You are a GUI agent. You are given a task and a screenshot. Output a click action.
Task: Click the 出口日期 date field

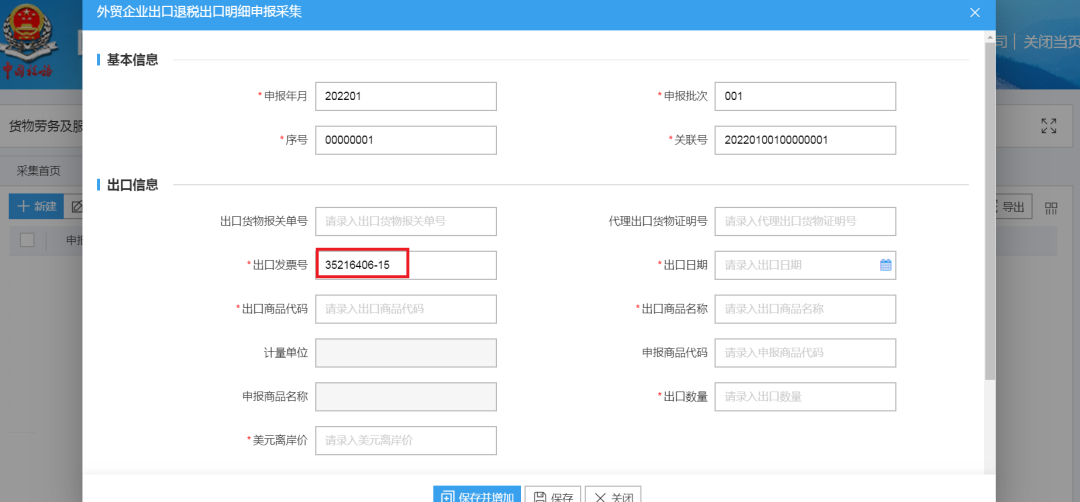coord(805,265)
